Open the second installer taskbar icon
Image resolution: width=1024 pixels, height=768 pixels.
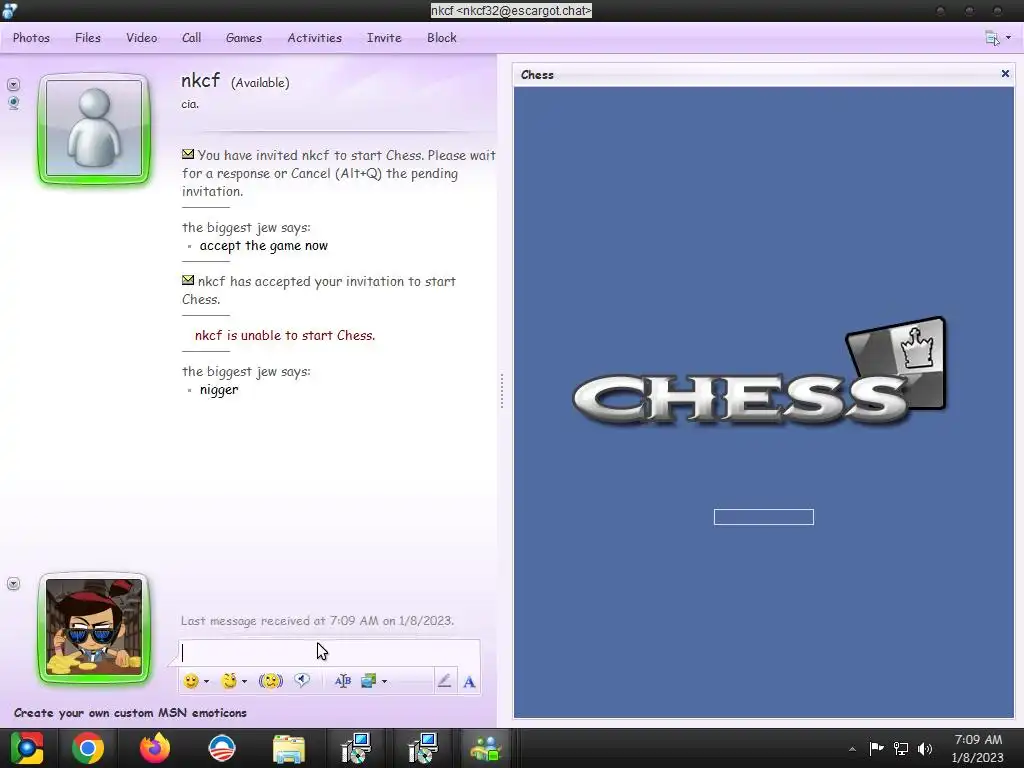423,748
